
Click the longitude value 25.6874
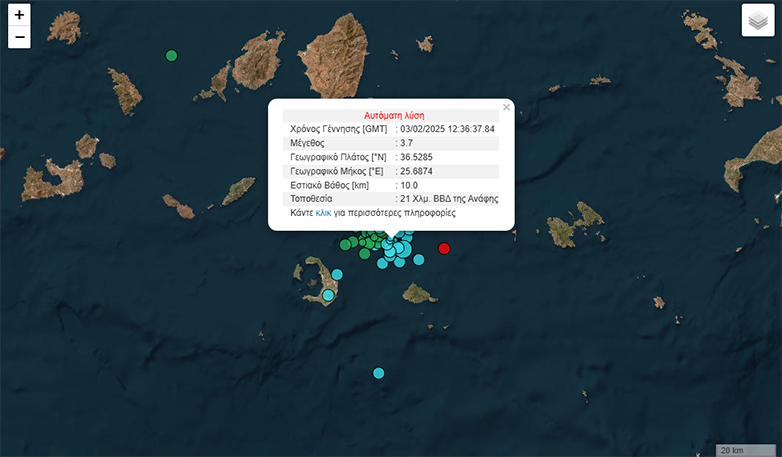(416, 171)
